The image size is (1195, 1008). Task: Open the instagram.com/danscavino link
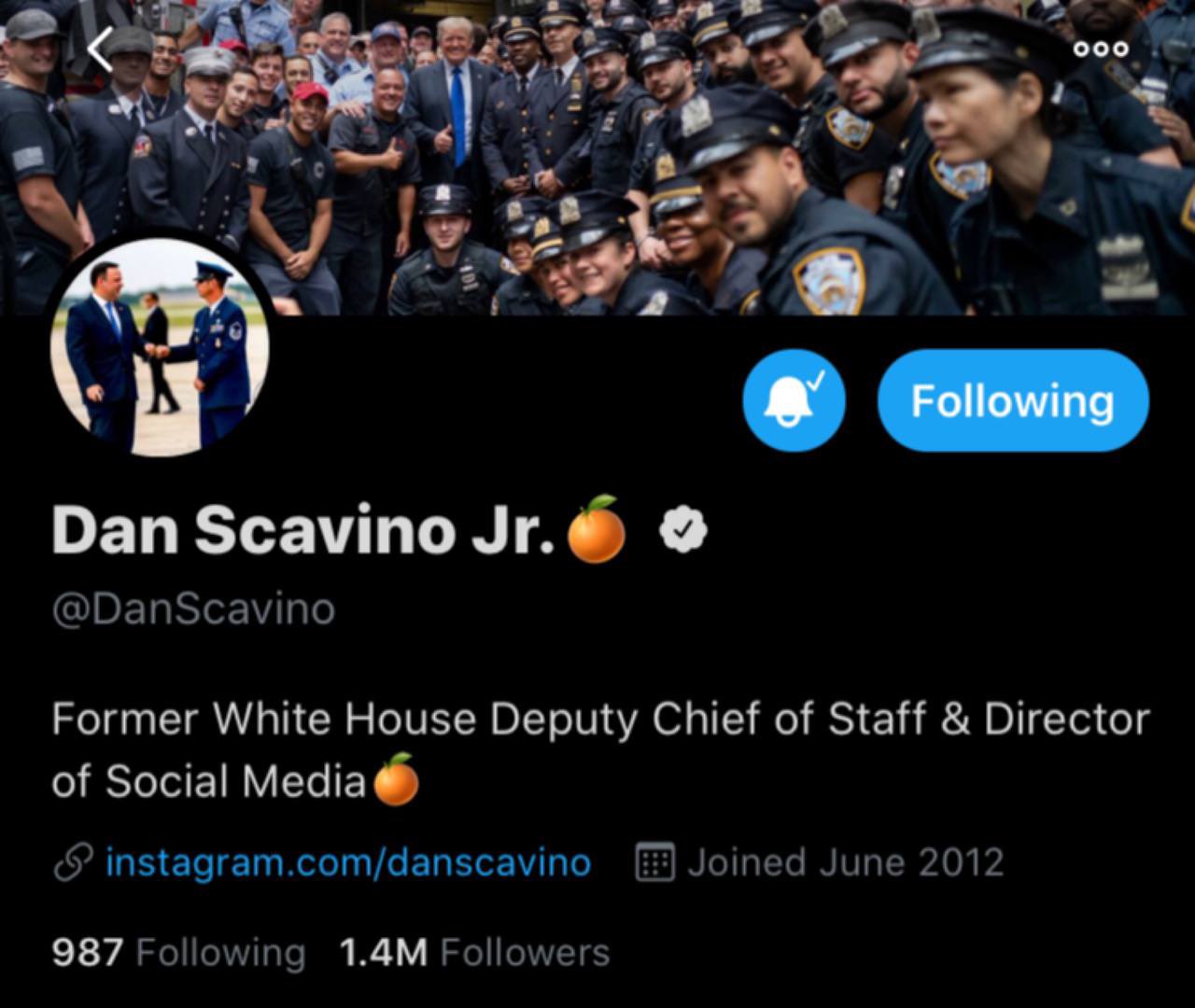pyautogui.click(x=348, y=861)
